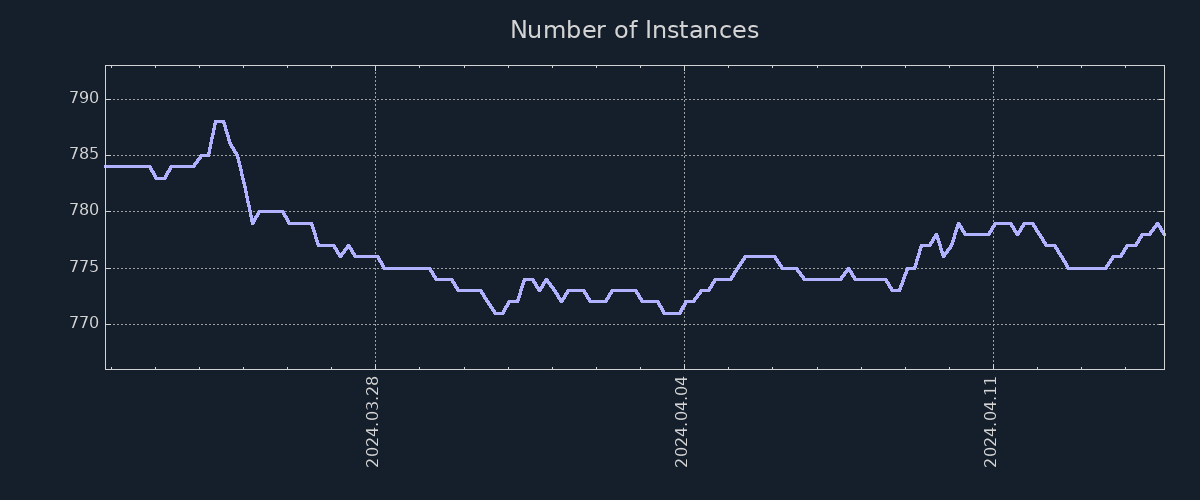Click where 2024.04.04 gridline meets 785 gridline

684,155
